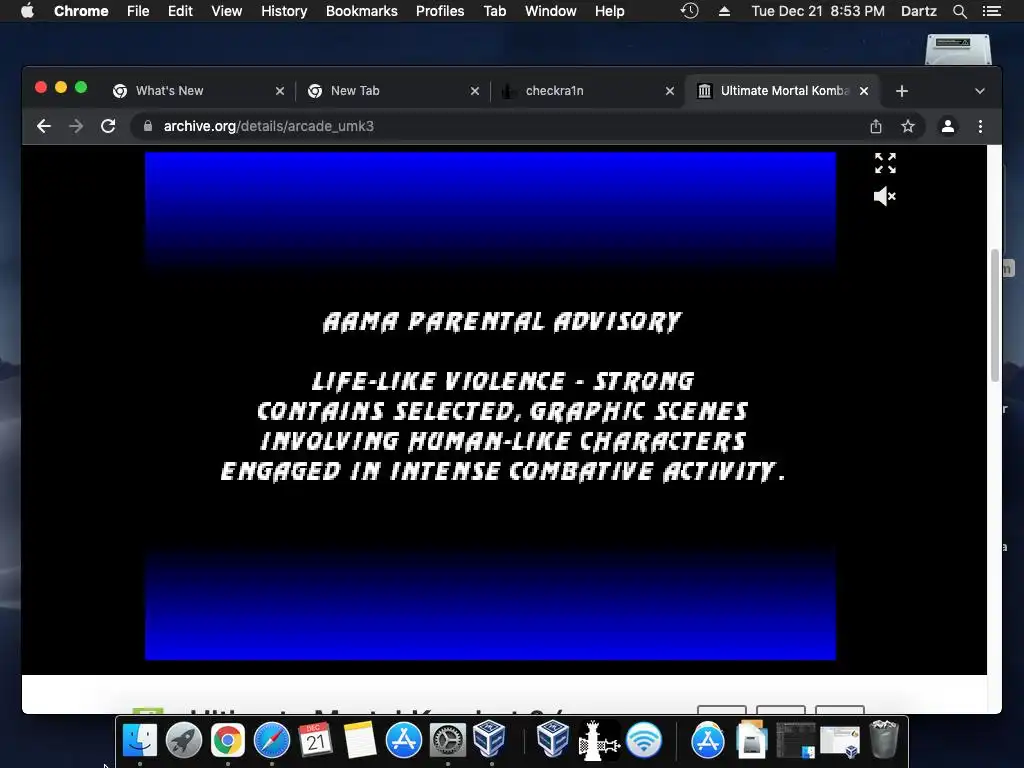The height and width of the screenshot is (768, 1024).
Task: Unmute the emulator sound speaker icon
Action: [x=885, y=196]
